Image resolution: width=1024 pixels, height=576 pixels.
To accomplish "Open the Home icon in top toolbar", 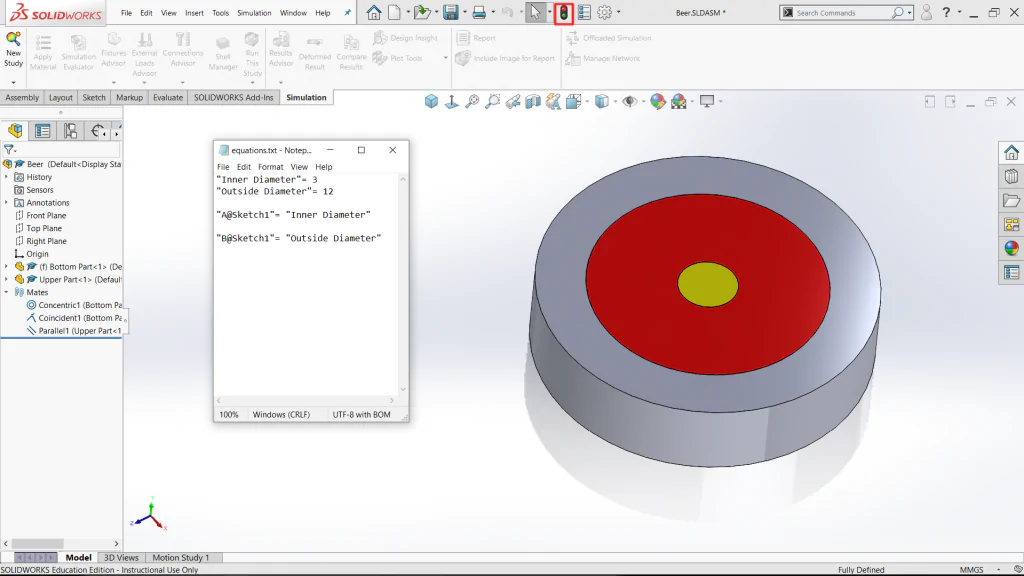I will tap(374, 12).
